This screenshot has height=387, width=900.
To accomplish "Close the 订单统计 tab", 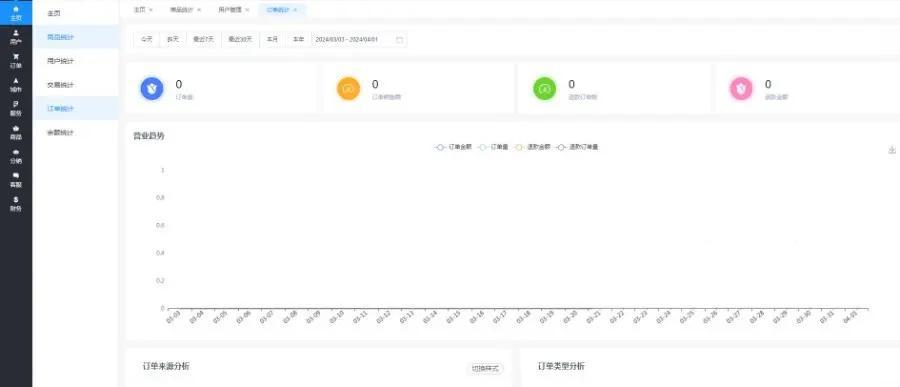I will coord(295,10).
